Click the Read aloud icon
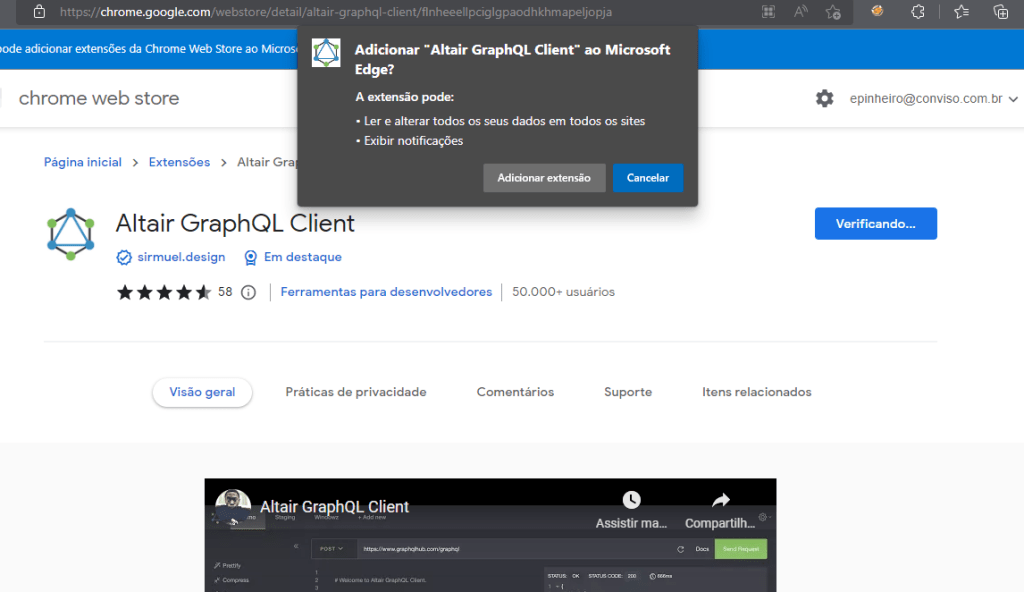 (801, 12)
